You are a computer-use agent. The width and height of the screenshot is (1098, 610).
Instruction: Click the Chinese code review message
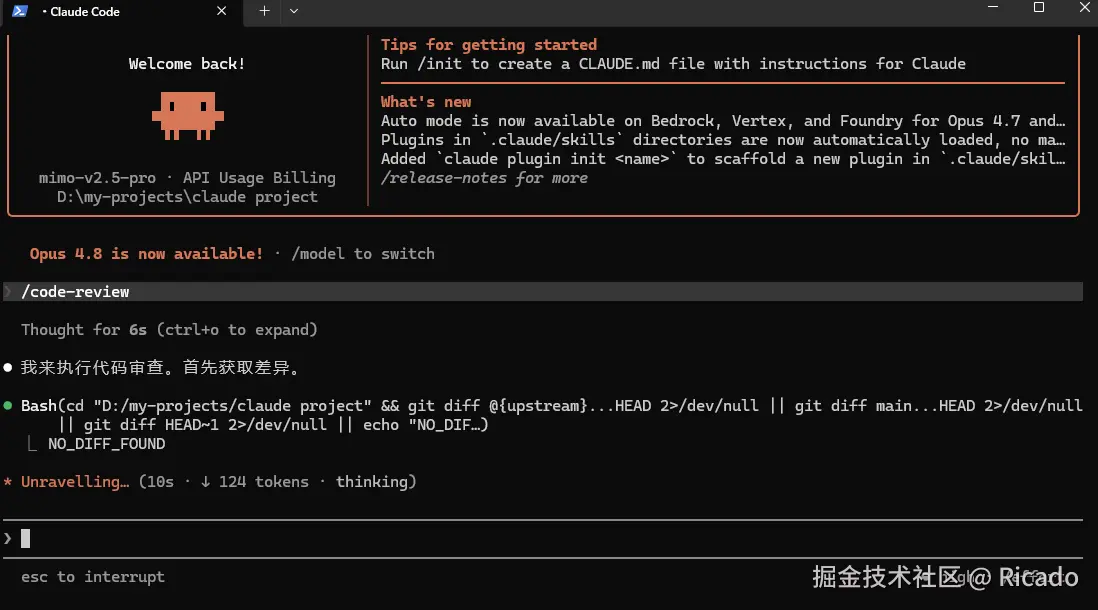click(x=161, y=368)
